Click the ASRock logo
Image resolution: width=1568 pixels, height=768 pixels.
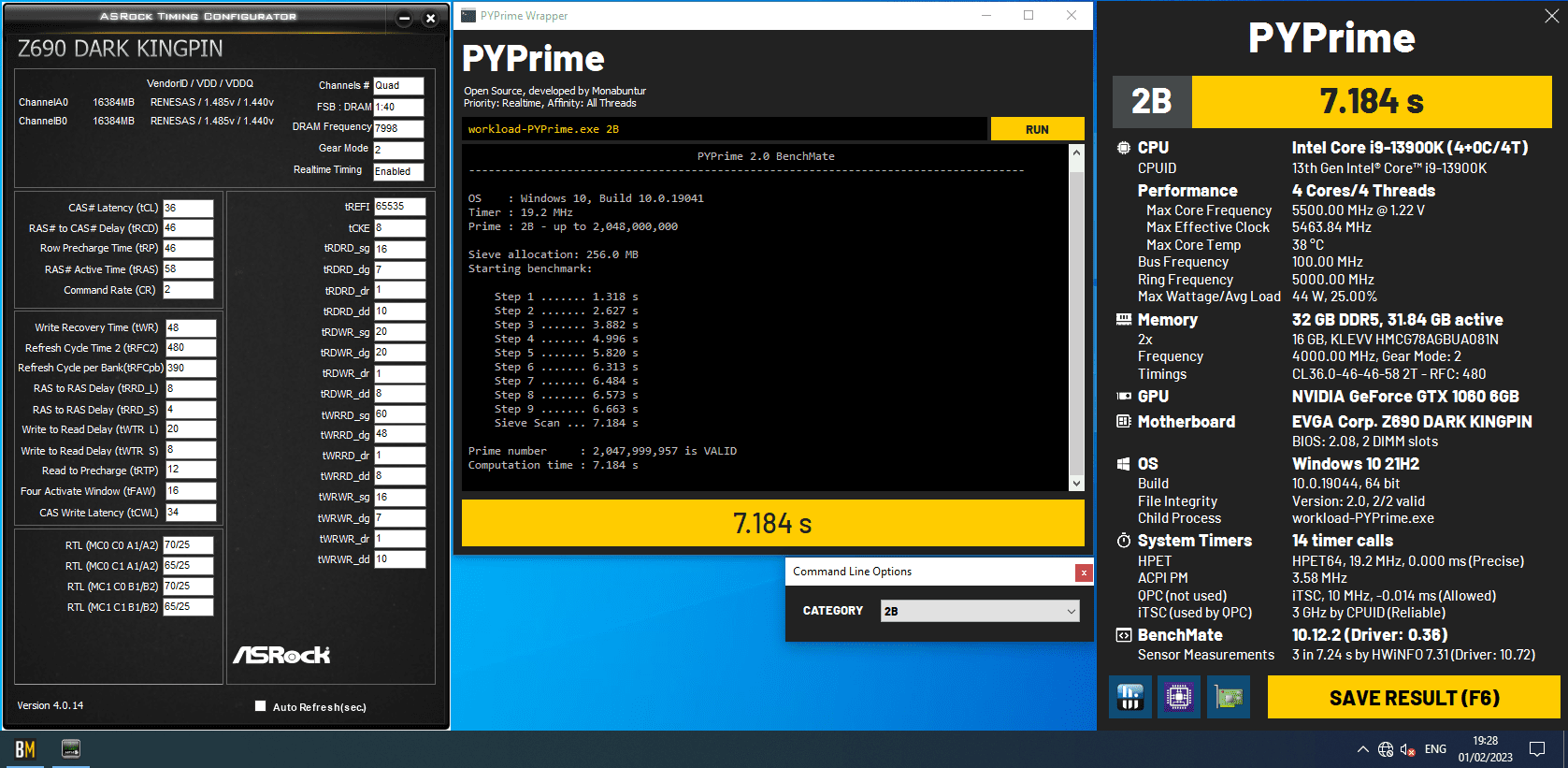point(281,655)
